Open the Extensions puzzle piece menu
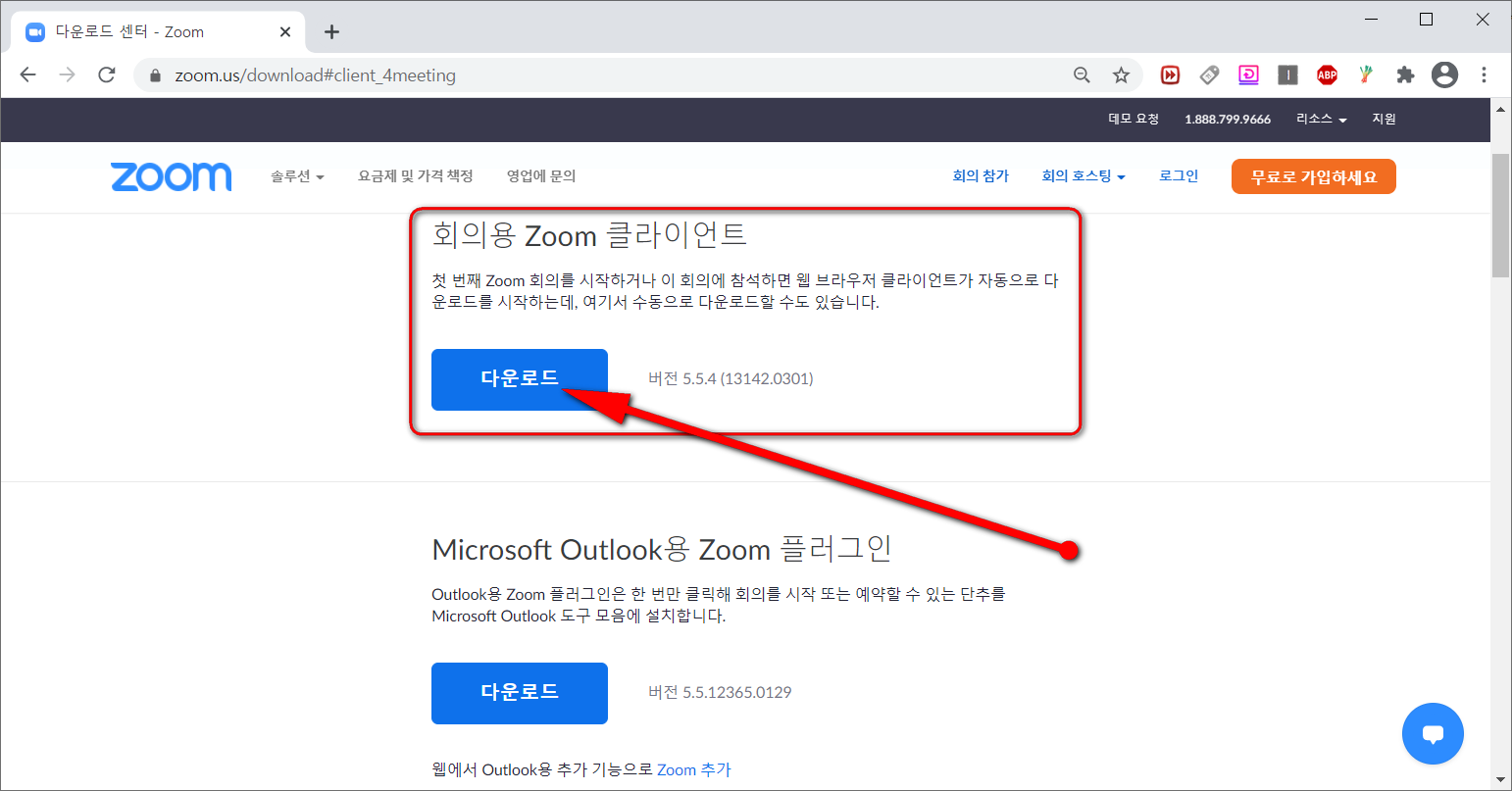Viewport: 1512px width, 791px height. pyautogui.click(x=1405, y=74)
